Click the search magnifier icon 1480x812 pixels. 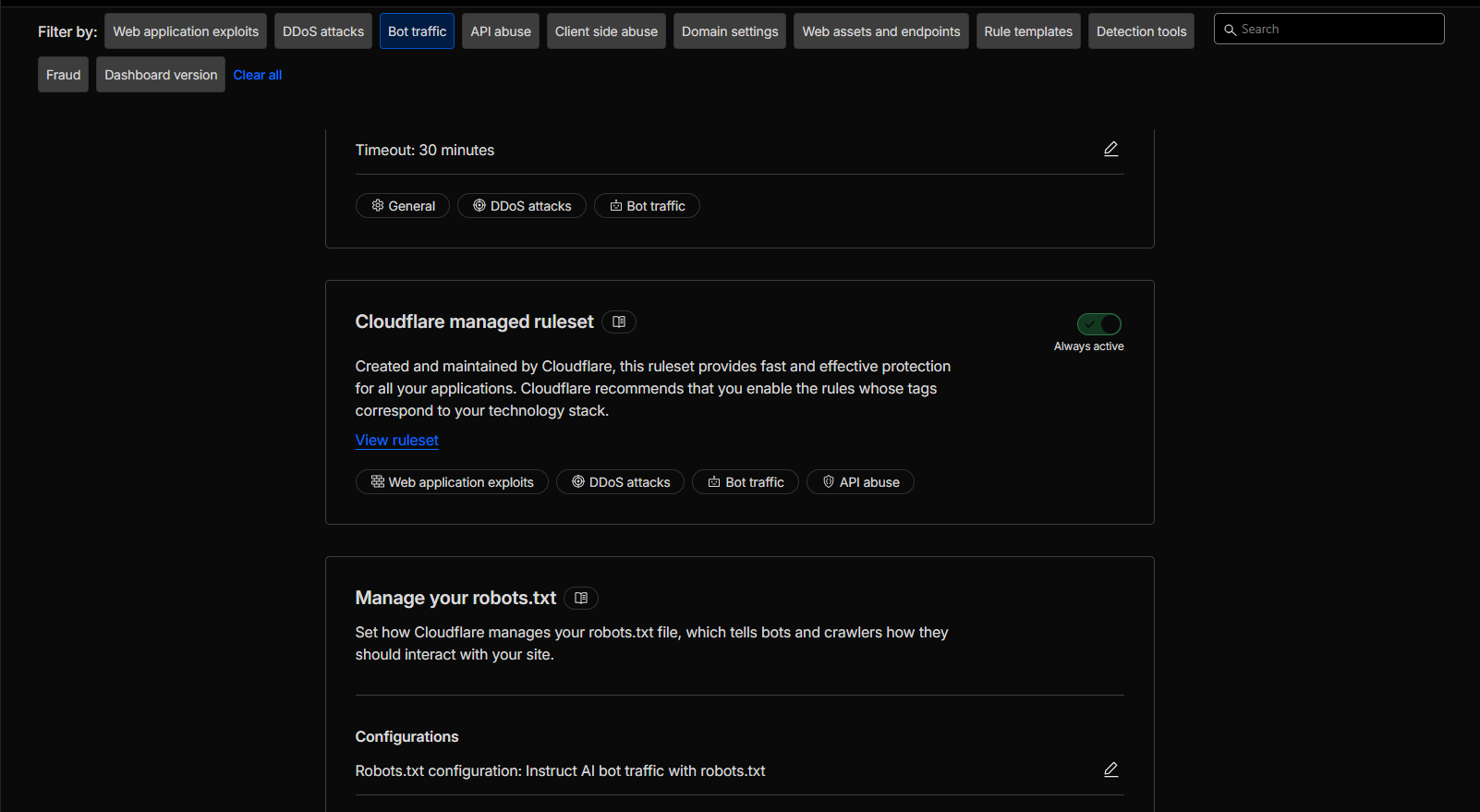tap(1230, 30)
